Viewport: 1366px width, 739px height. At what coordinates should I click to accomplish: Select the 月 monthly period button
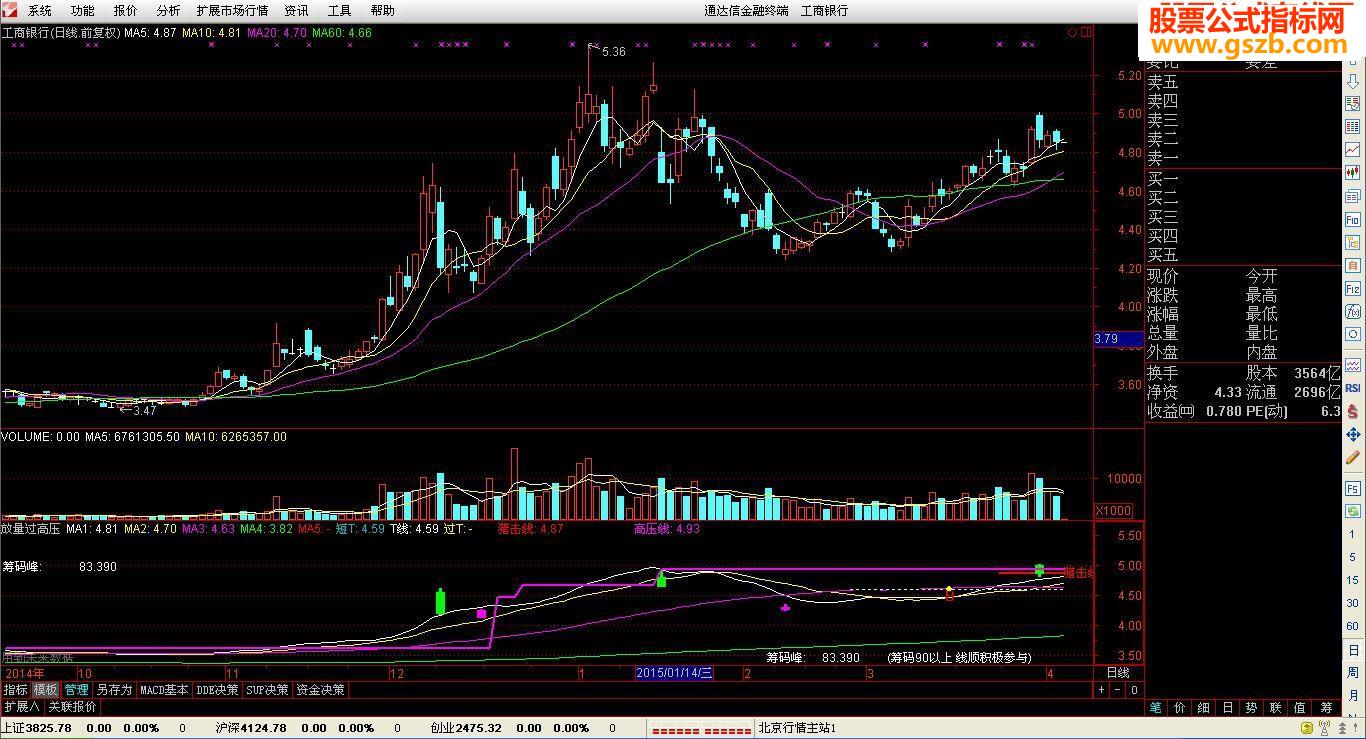click(1353, 695)
